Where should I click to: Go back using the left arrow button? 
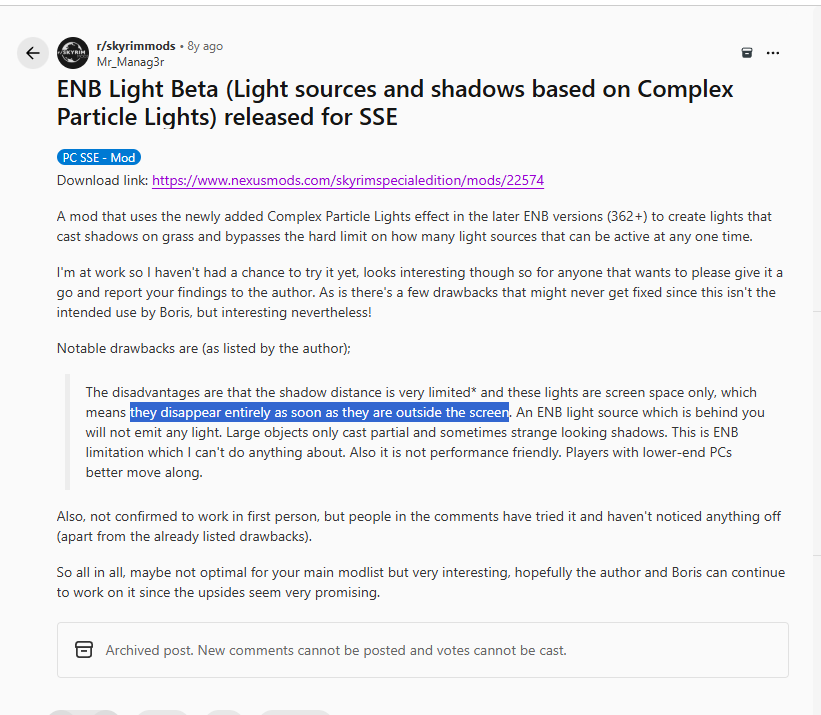tap(33, 53)
